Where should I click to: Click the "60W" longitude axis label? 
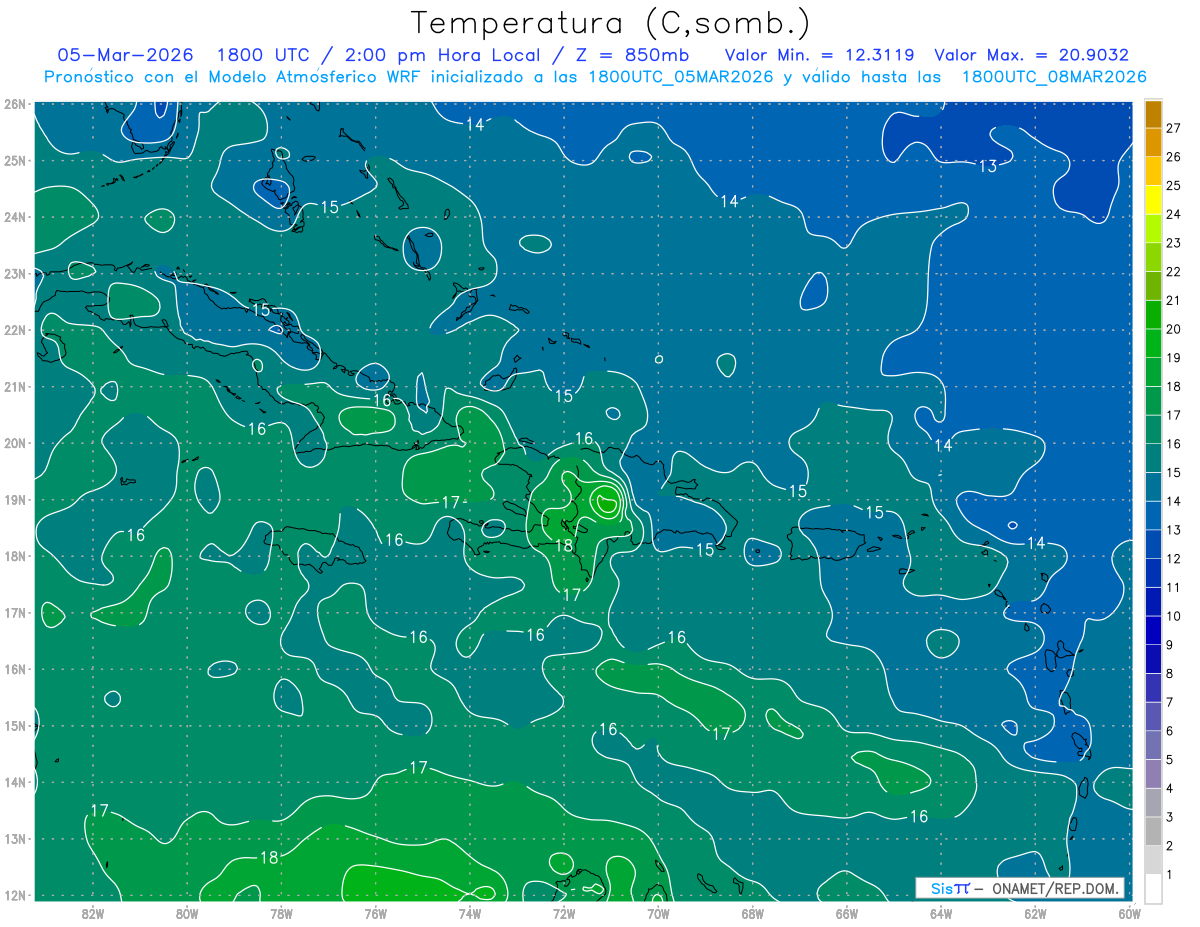click(1129, 912)
